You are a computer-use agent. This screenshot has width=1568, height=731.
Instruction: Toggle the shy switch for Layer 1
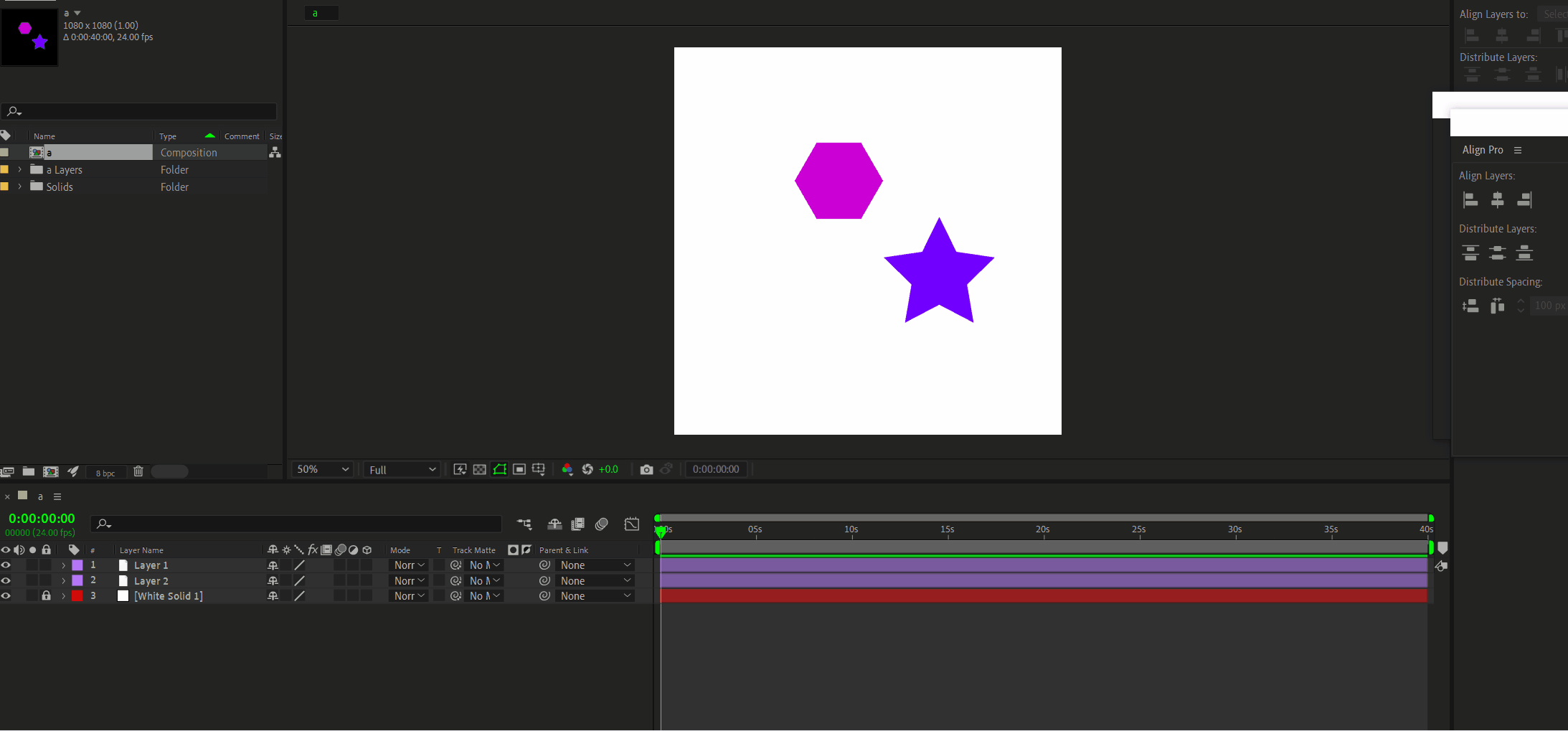point(273,565)
